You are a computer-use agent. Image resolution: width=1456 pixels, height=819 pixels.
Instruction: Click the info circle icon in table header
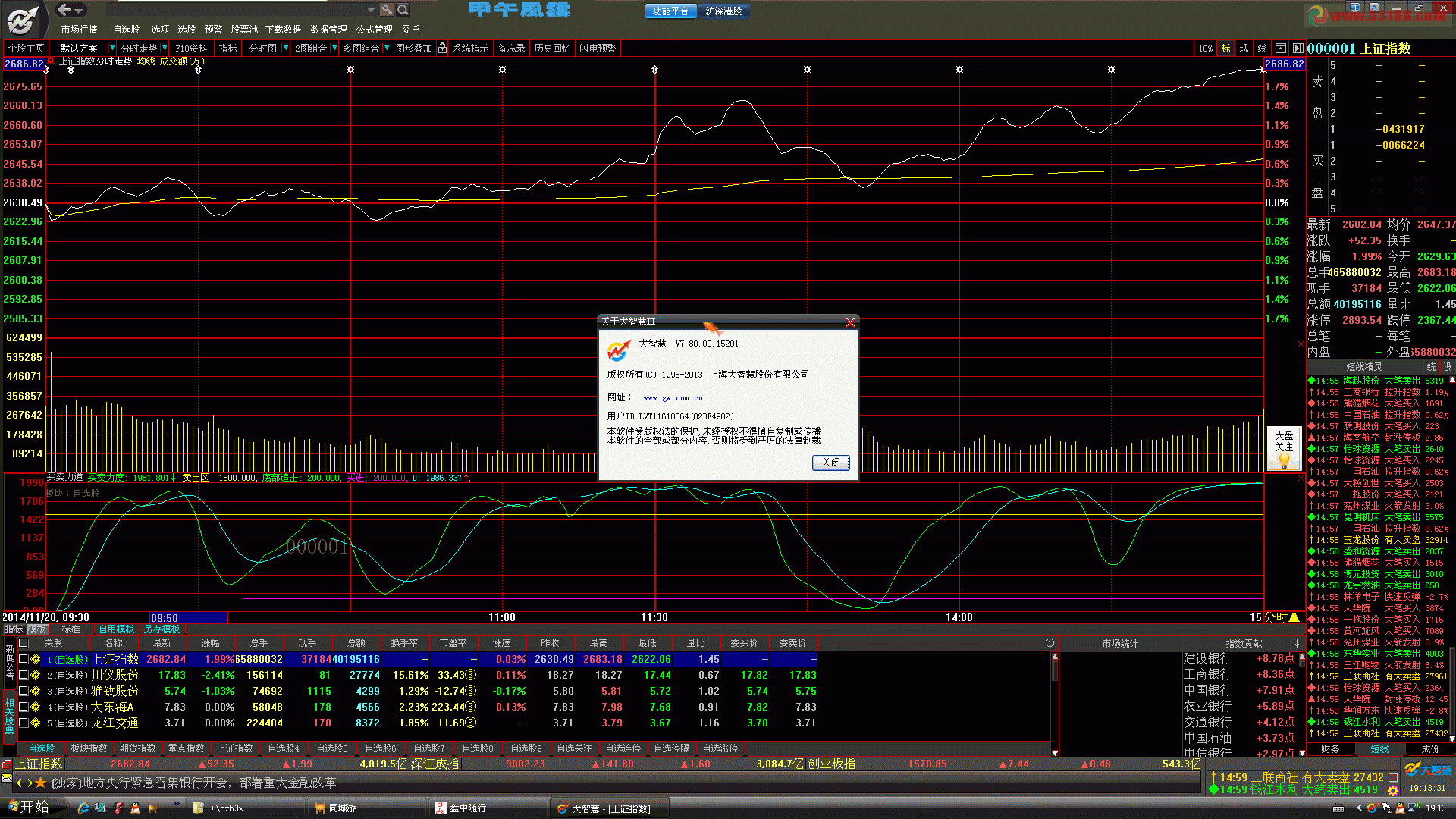1050,643
